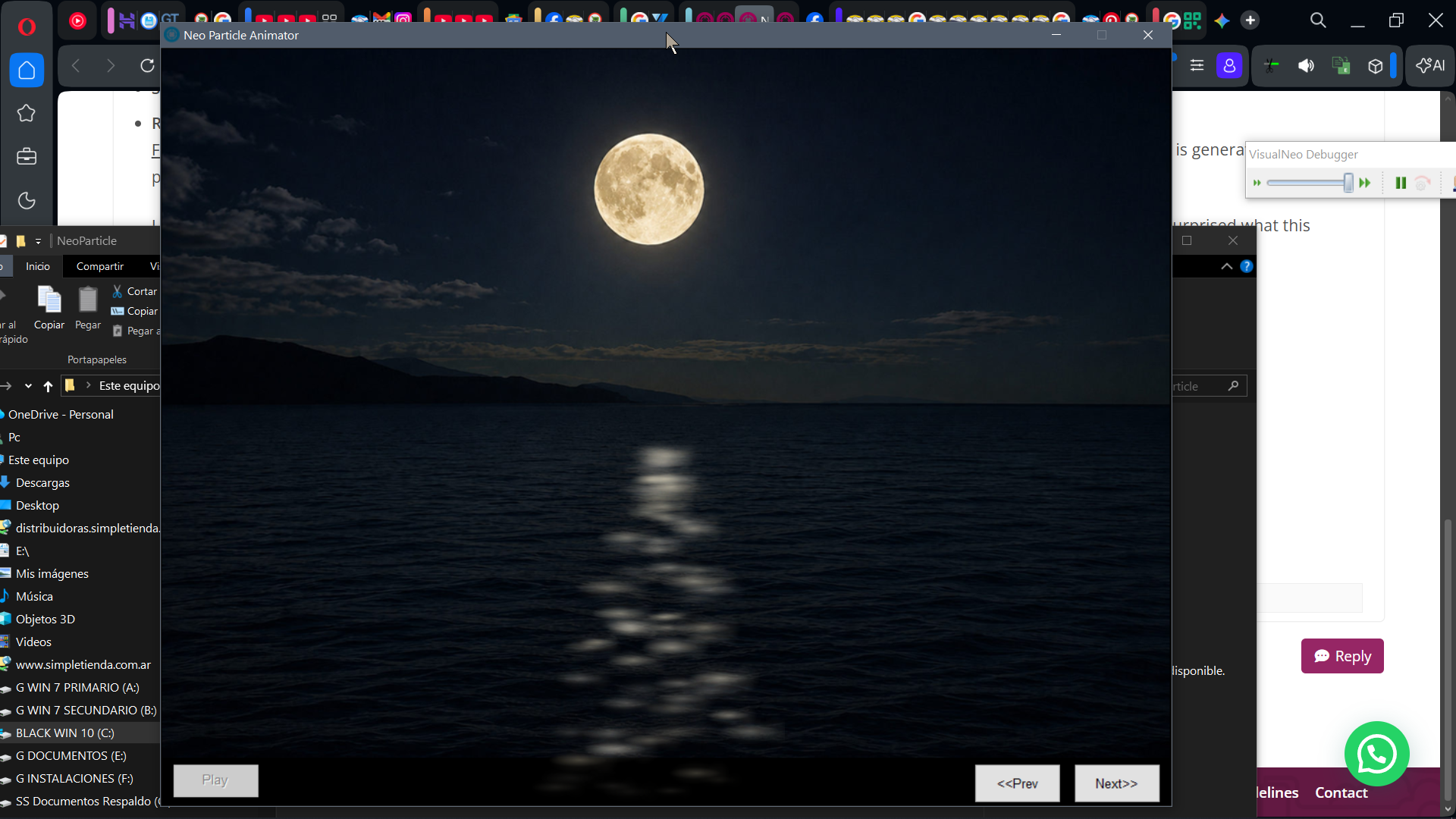Add a new tab with the plus button

[1250, 21]
